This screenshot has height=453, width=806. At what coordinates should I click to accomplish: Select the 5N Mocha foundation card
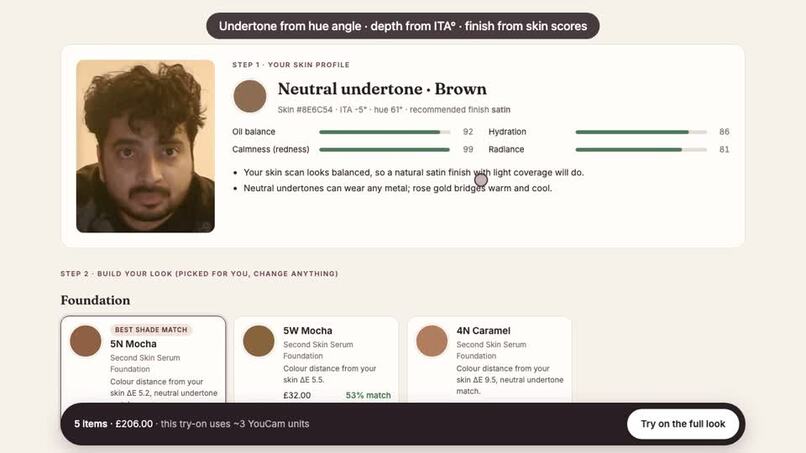[x=143, y=359]
